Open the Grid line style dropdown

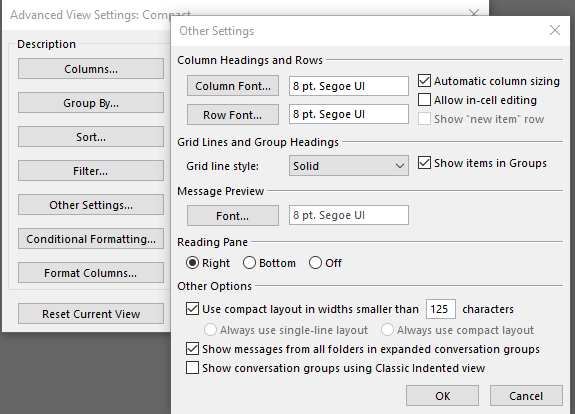coord(349,166)
